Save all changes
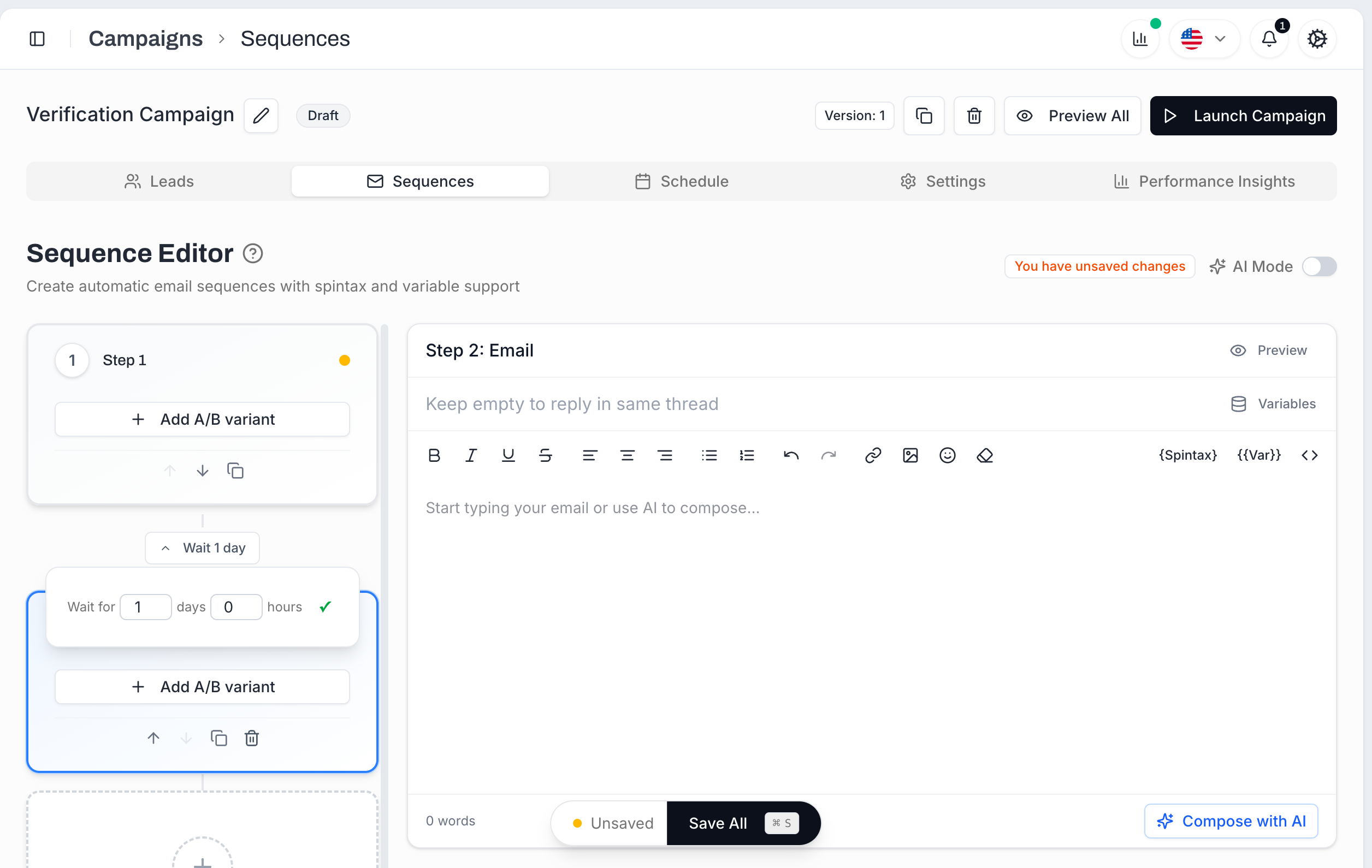 [743, 824]
